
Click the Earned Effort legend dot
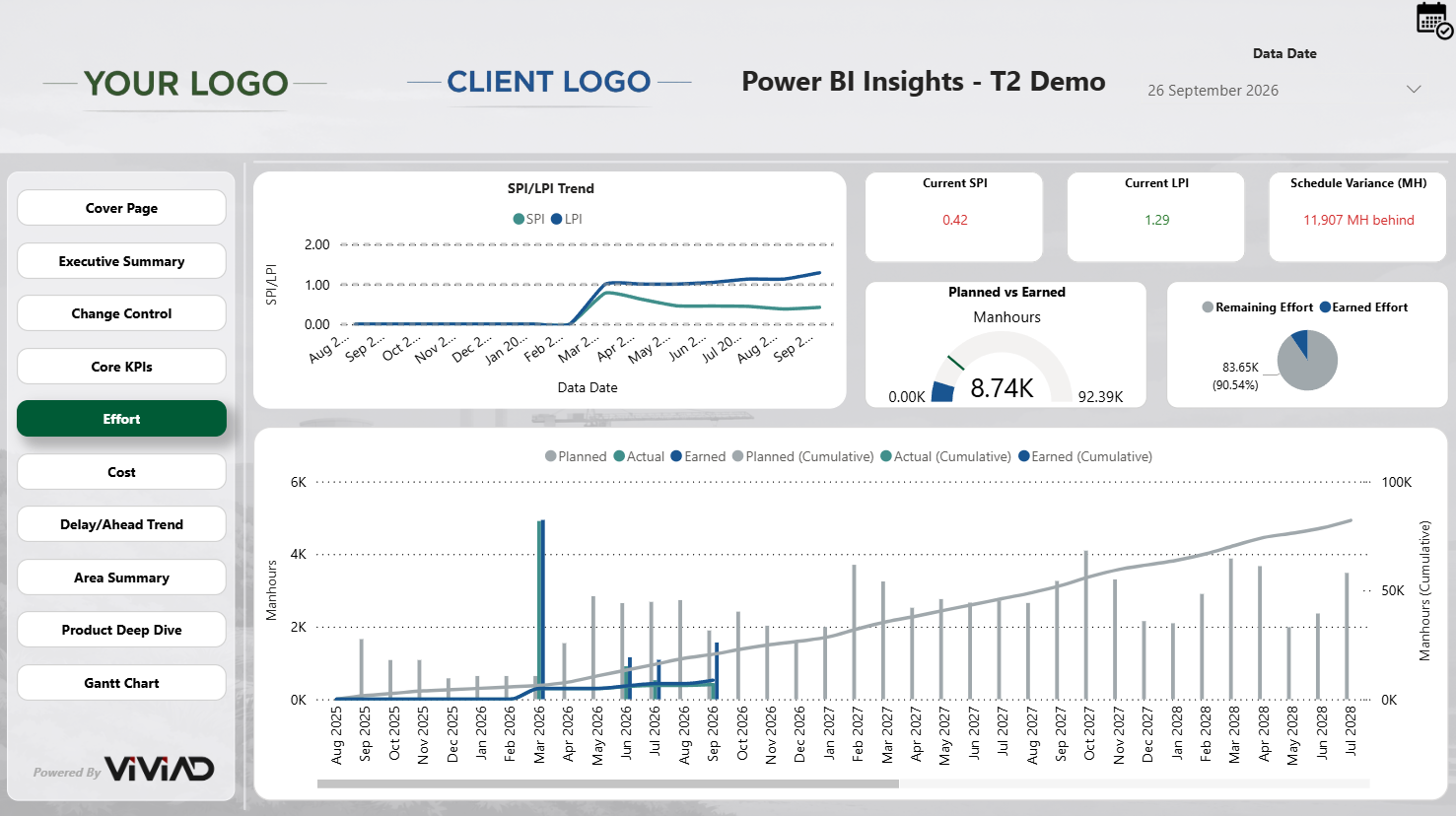click(x=1325, y=307)
